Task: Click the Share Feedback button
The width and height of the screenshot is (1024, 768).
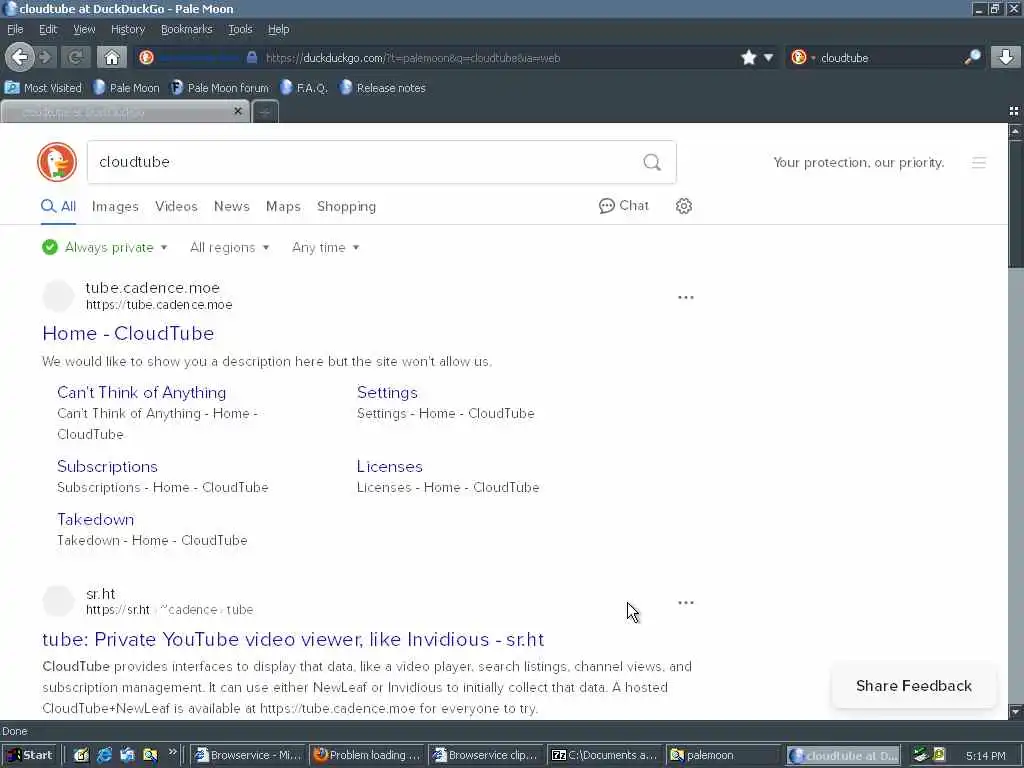Action: pyautogui.click(x=914, y=686)
